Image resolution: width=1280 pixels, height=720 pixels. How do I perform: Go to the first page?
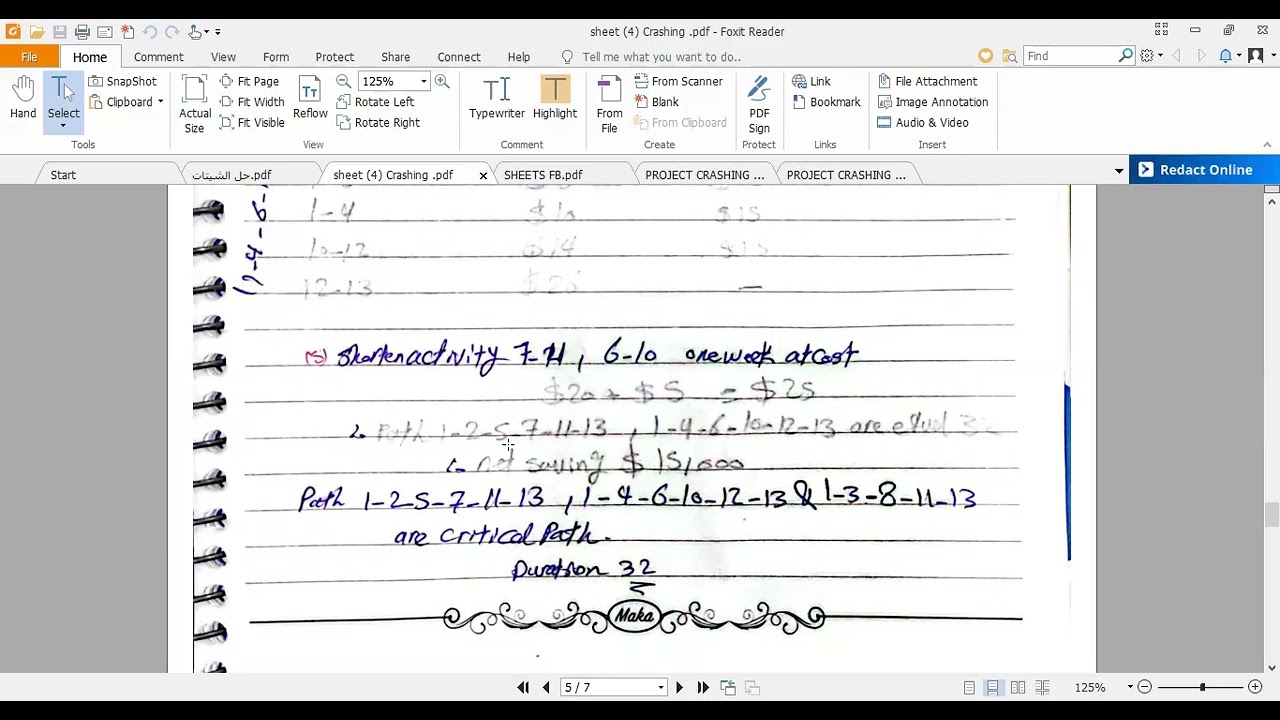pyautogui.click(x=523, y=688)
